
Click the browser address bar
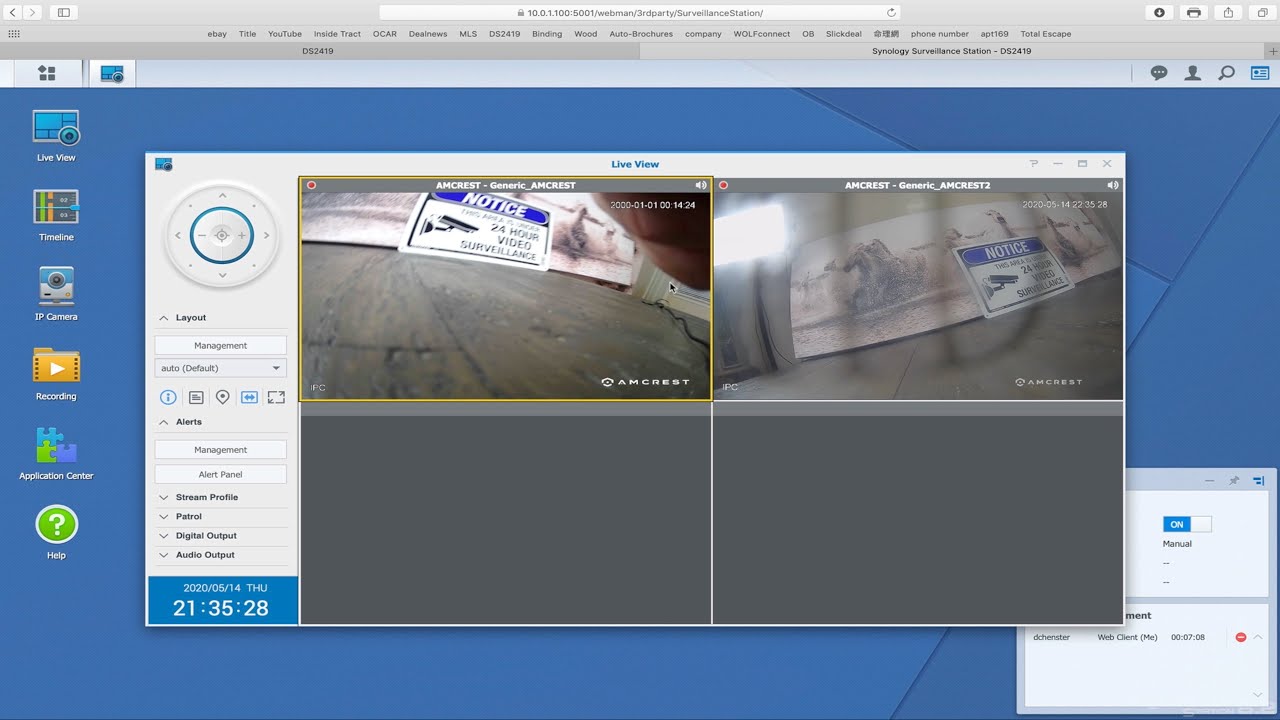[x=640, y=12]
